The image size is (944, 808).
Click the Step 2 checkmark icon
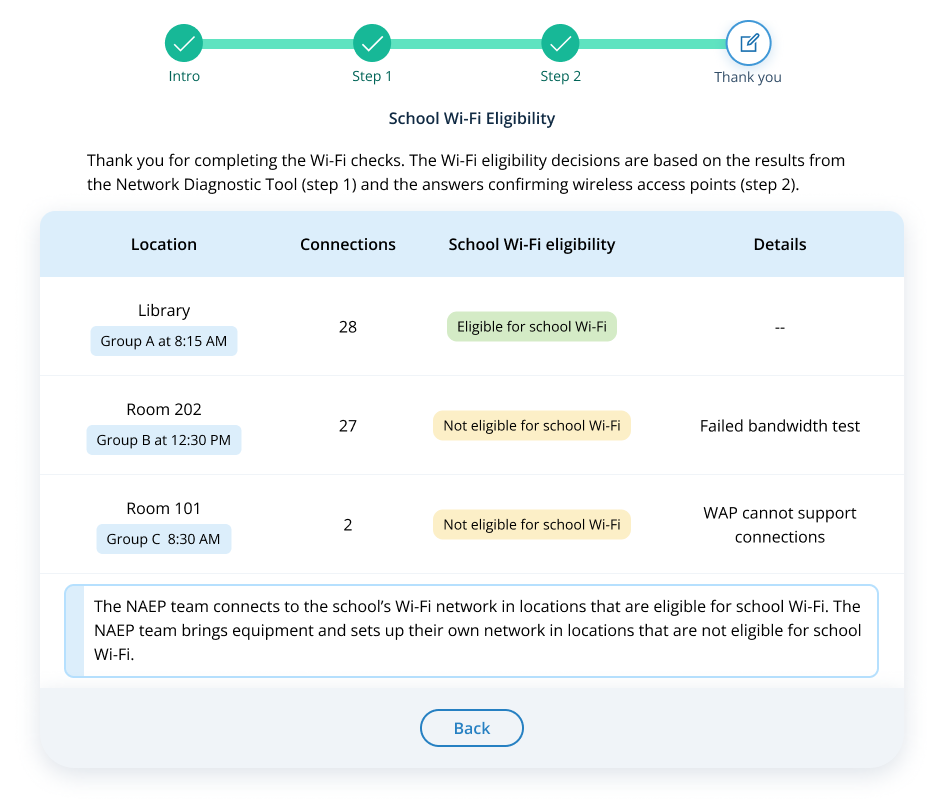click(x=560, y=44)
